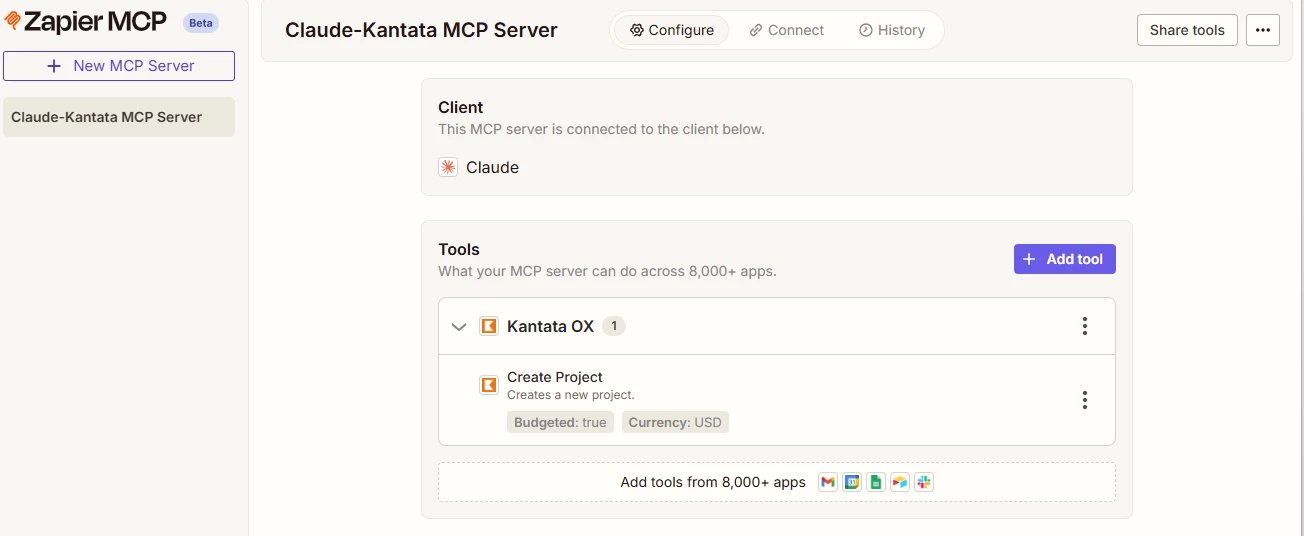
Task: Click the Claude client name
Action: pos(492,167)
